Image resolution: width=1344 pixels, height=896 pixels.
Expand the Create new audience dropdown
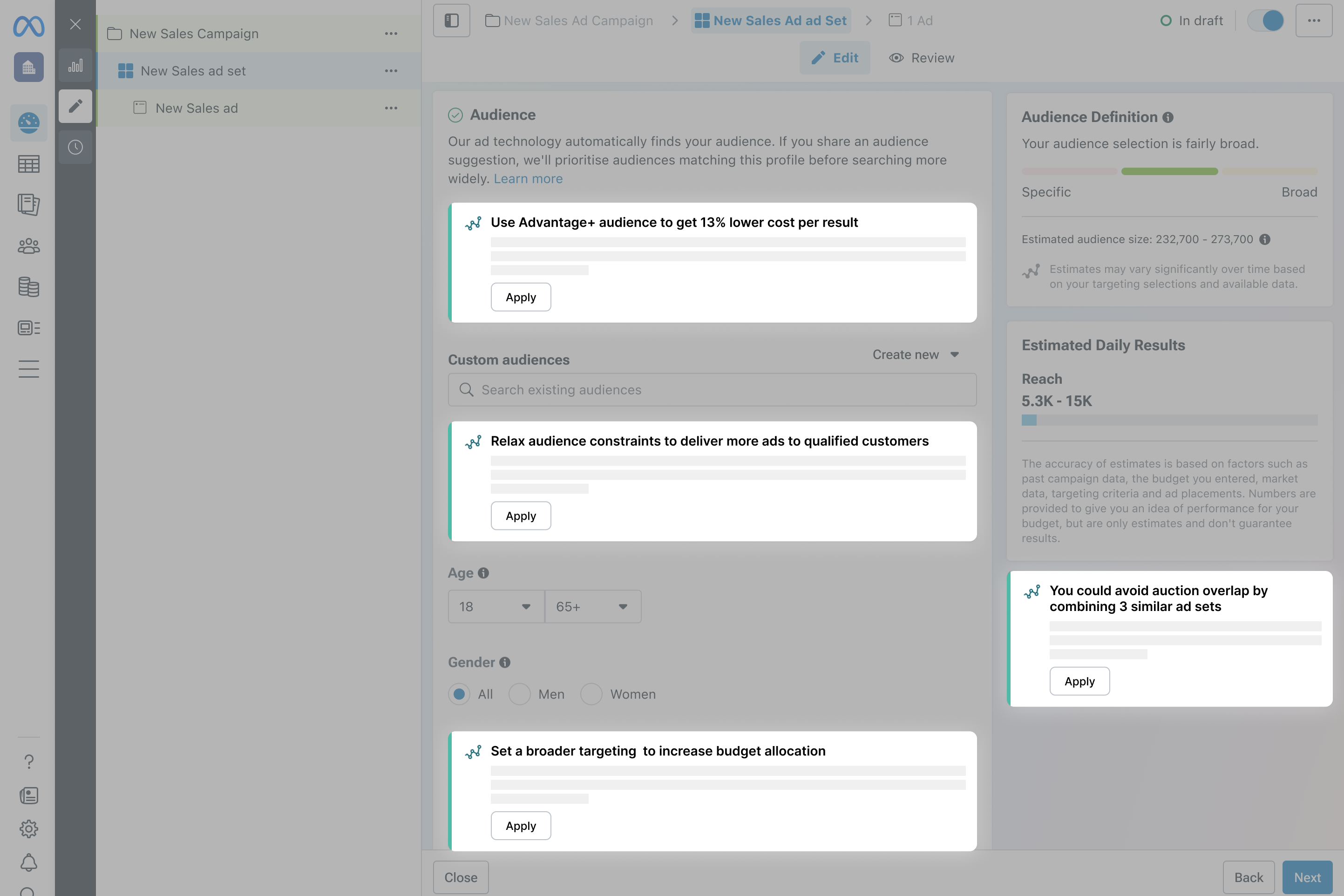[x=916, y=355]
